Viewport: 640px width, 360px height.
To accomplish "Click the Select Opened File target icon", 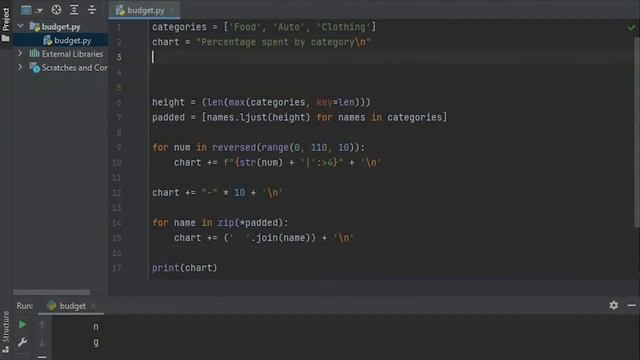I will pos(56,10).
